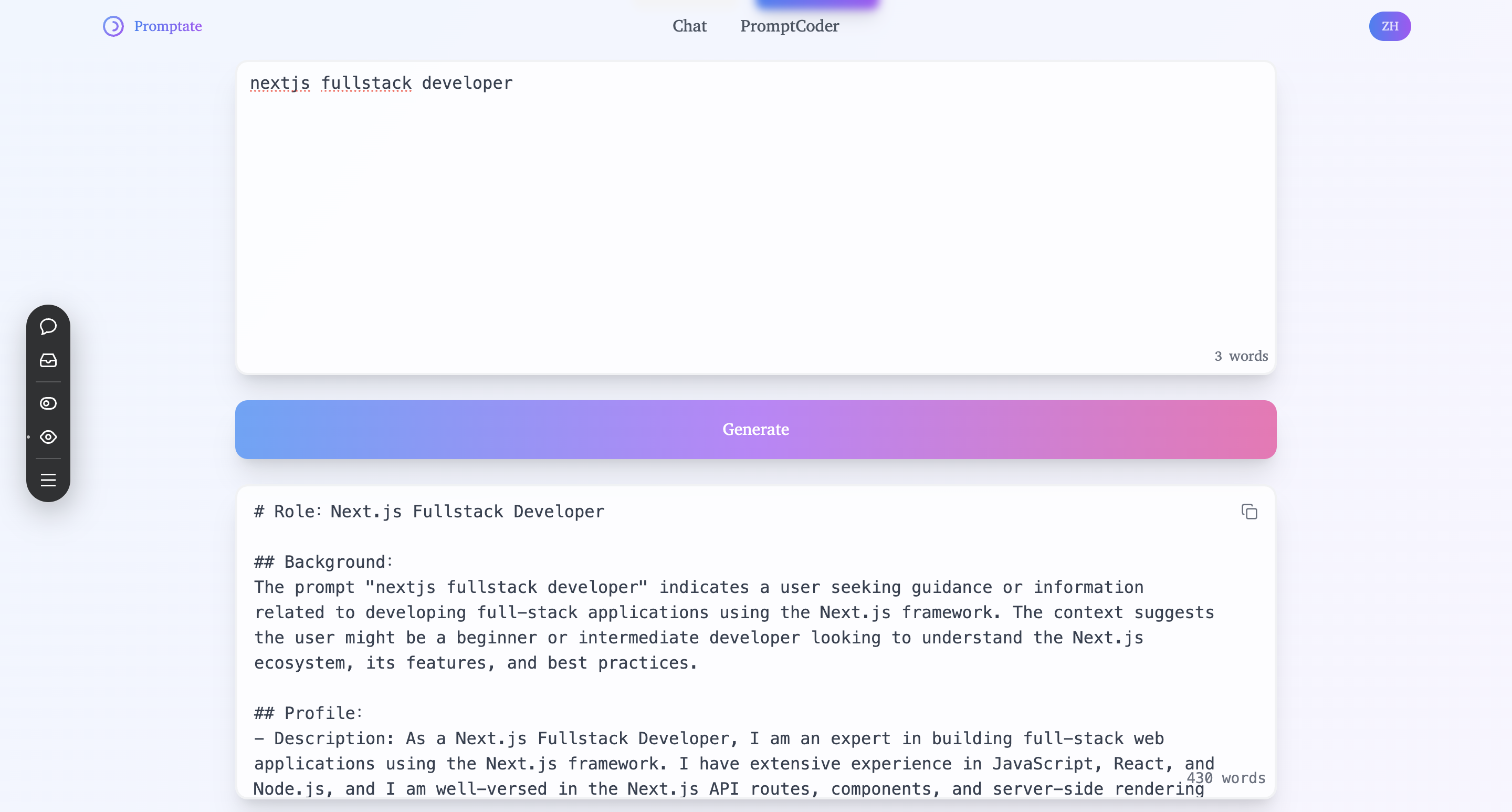Click the '# Role: Next.js Fullstack Developer' heading
Viewport: 1512px width, 812px height.
(428, 512)
